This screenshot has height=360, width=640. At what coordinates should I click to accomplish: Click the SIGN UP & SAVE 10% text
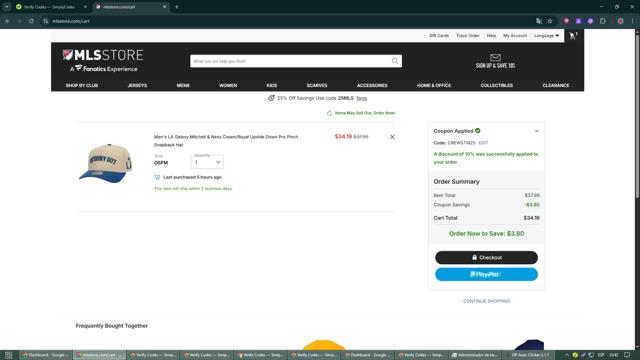tap(495, 66)
